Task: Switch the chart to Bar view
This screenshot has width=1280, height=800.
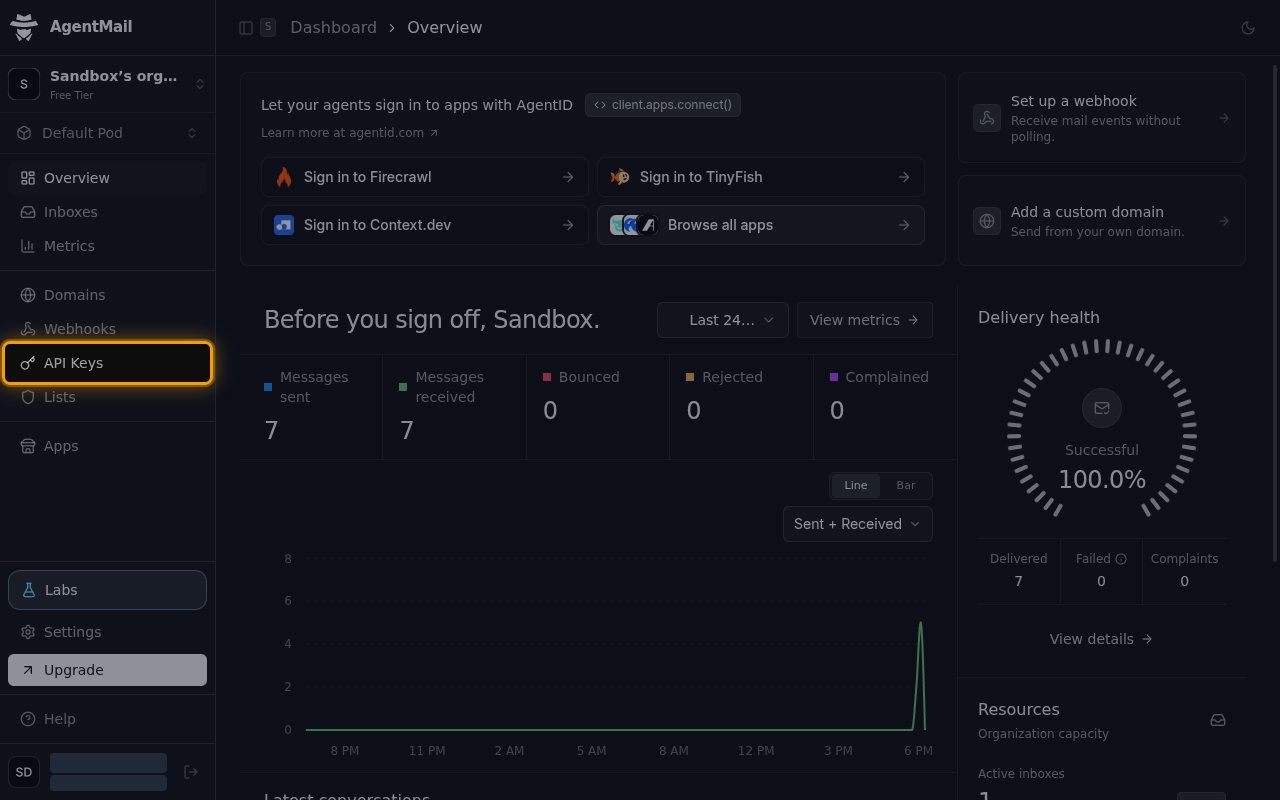Action: [x=906, y=485]
